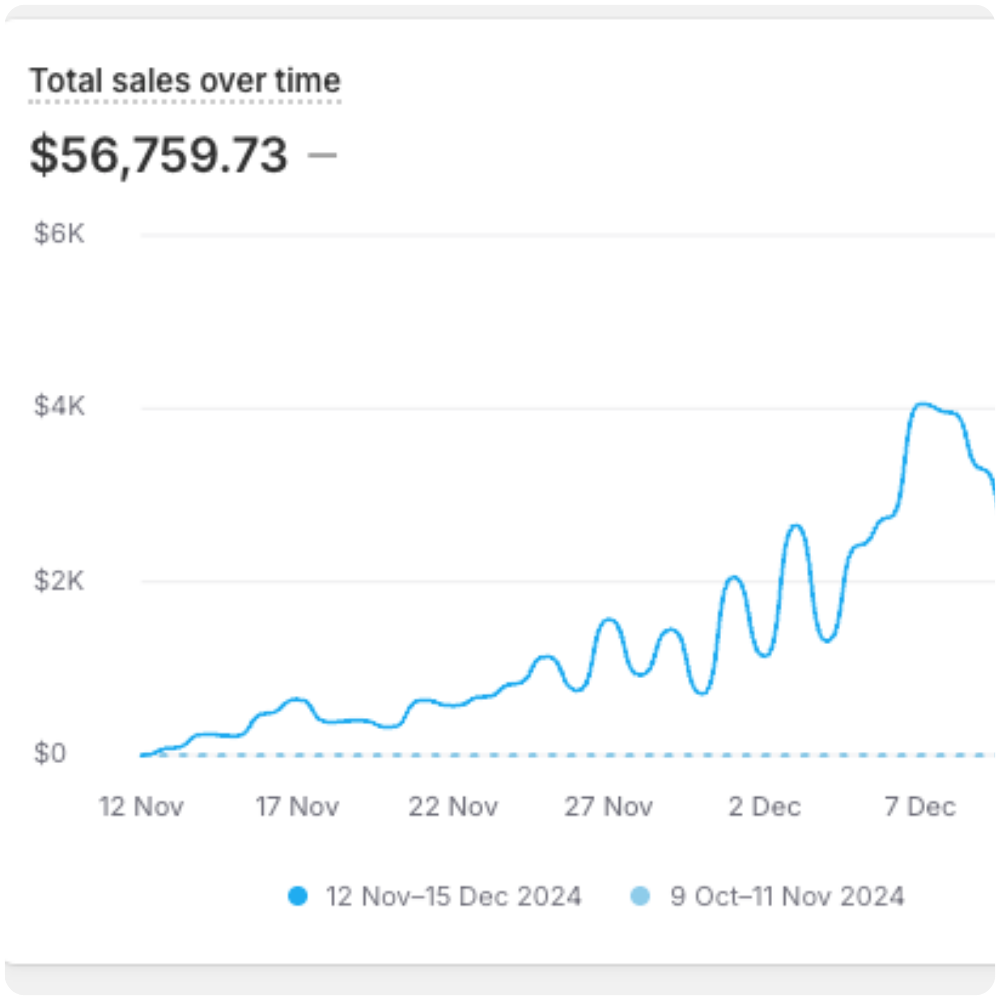Image resolution: width=1000 pixels, height=1000 pixels.
Task: Toggle the 12 Nov–15 Dec 2024 legend dot
Action: tap(297, 896)
